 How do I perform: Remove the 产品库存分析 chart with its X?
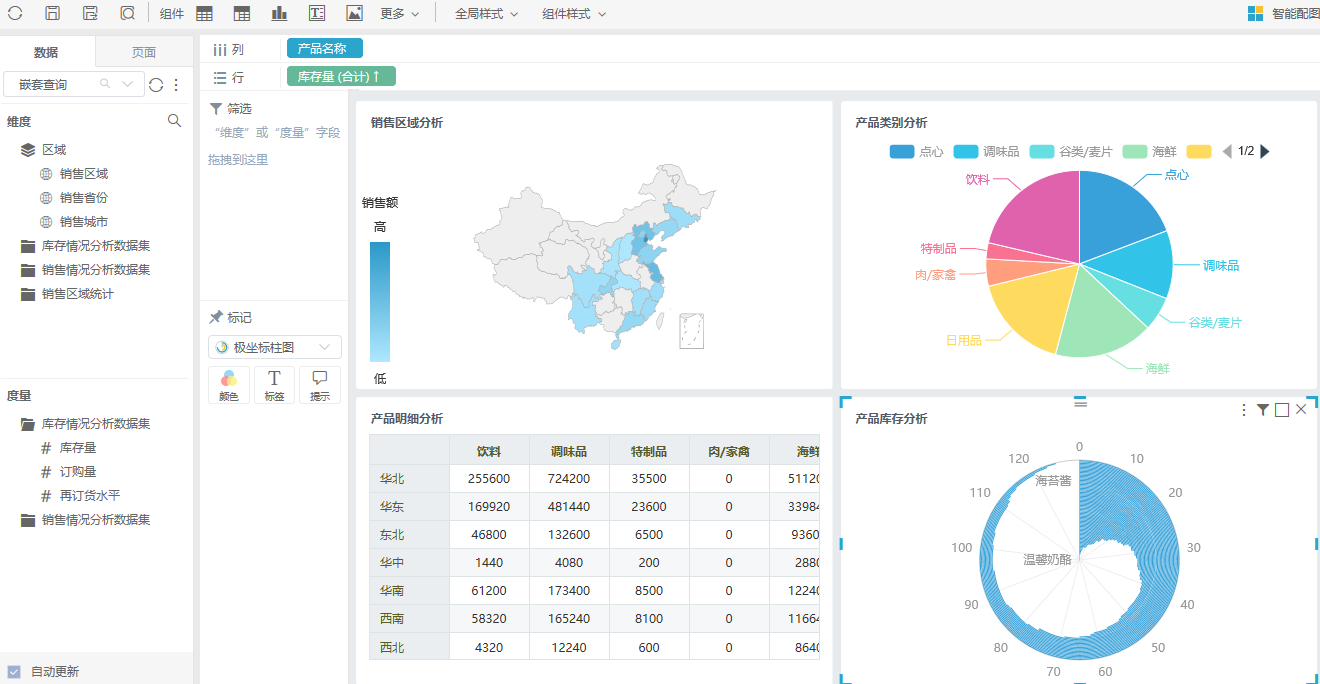tap(1301, 410)
